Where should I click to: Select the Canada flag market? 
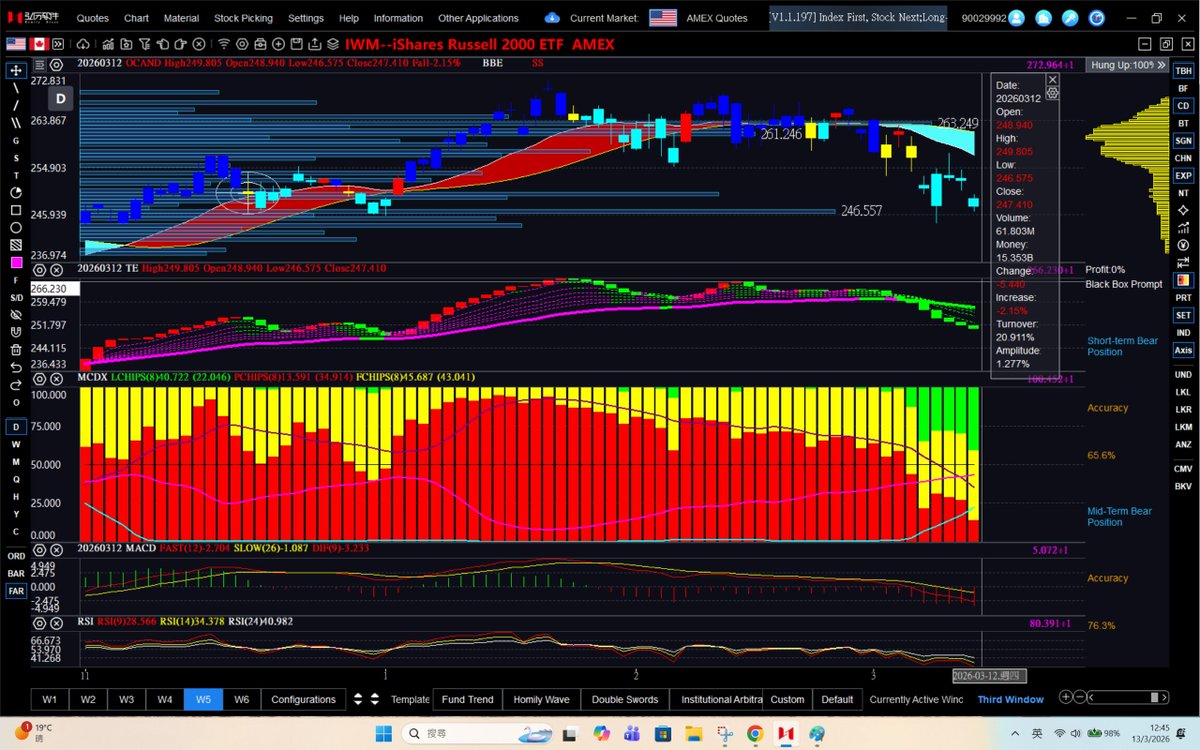pos(40,44)
